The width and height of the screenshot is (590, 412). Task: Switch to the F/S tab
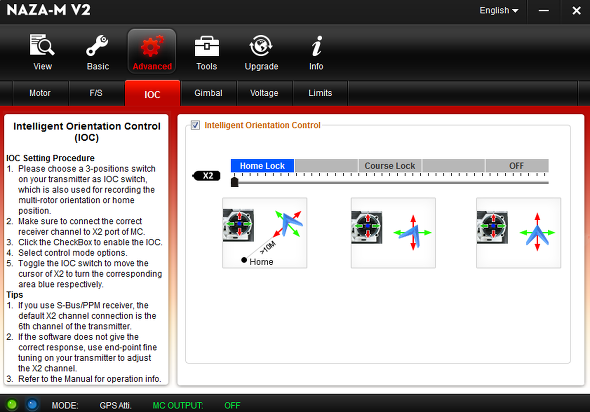tap(96, 93)
